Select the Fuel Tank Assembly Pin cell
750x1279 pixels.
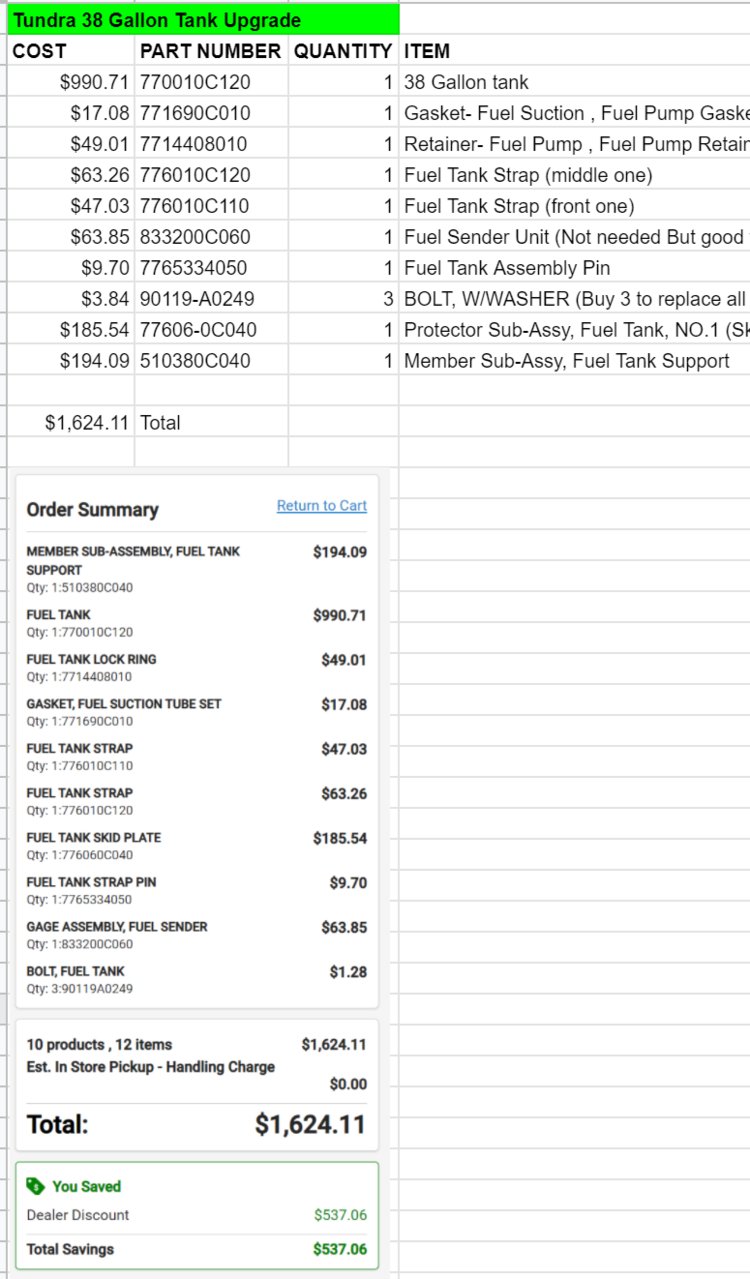(x=574, y=268)
